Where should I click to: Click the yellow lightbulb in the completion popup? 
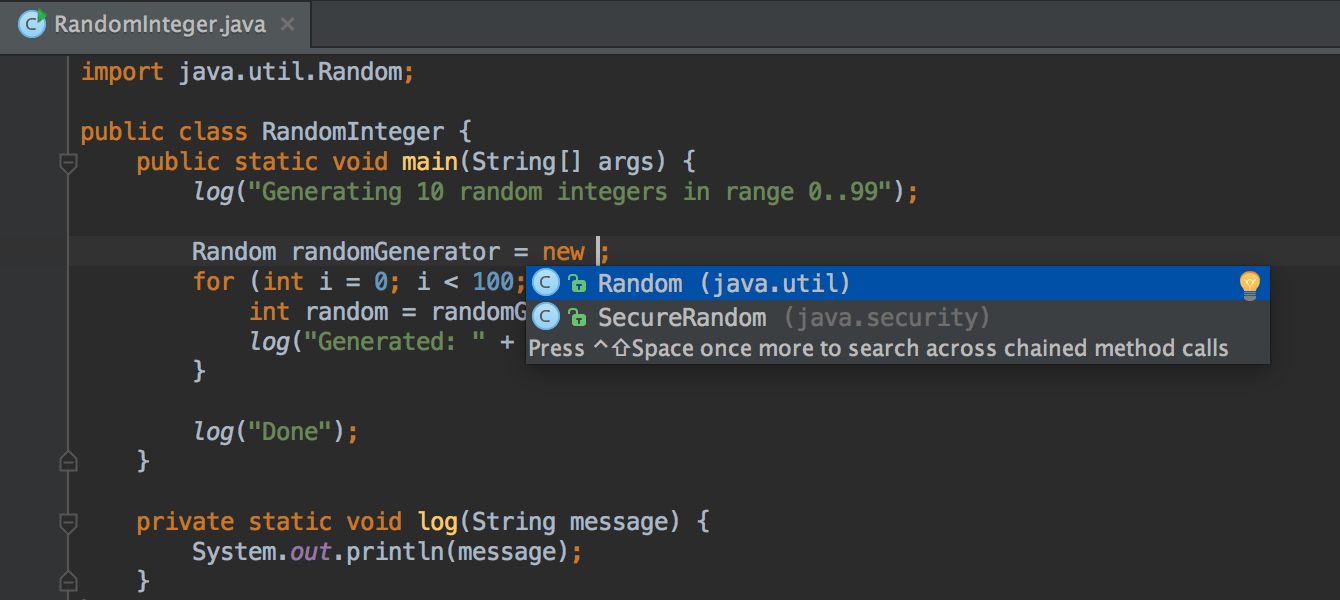1250,283
